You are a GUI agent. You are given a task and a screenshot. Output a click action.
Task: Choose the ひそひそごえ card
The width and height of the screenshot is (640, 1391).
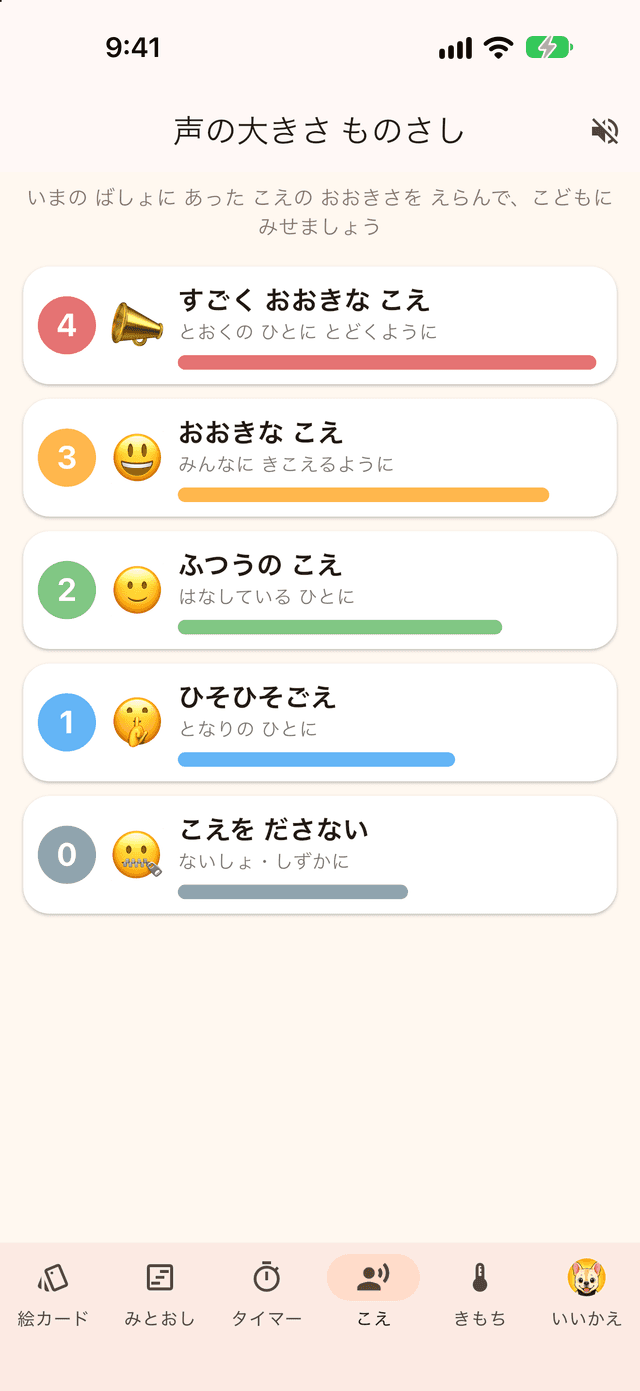pos(320,722)
